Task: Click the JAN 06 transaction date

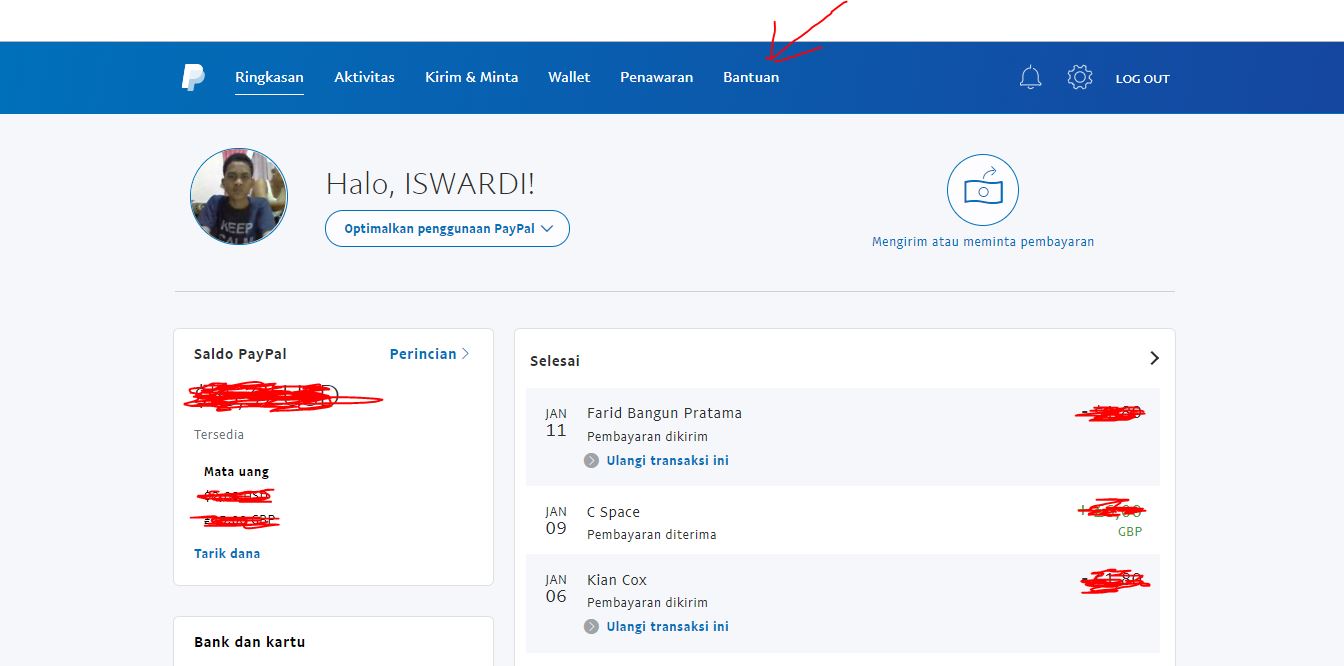Action: click(x=556, y=589)
